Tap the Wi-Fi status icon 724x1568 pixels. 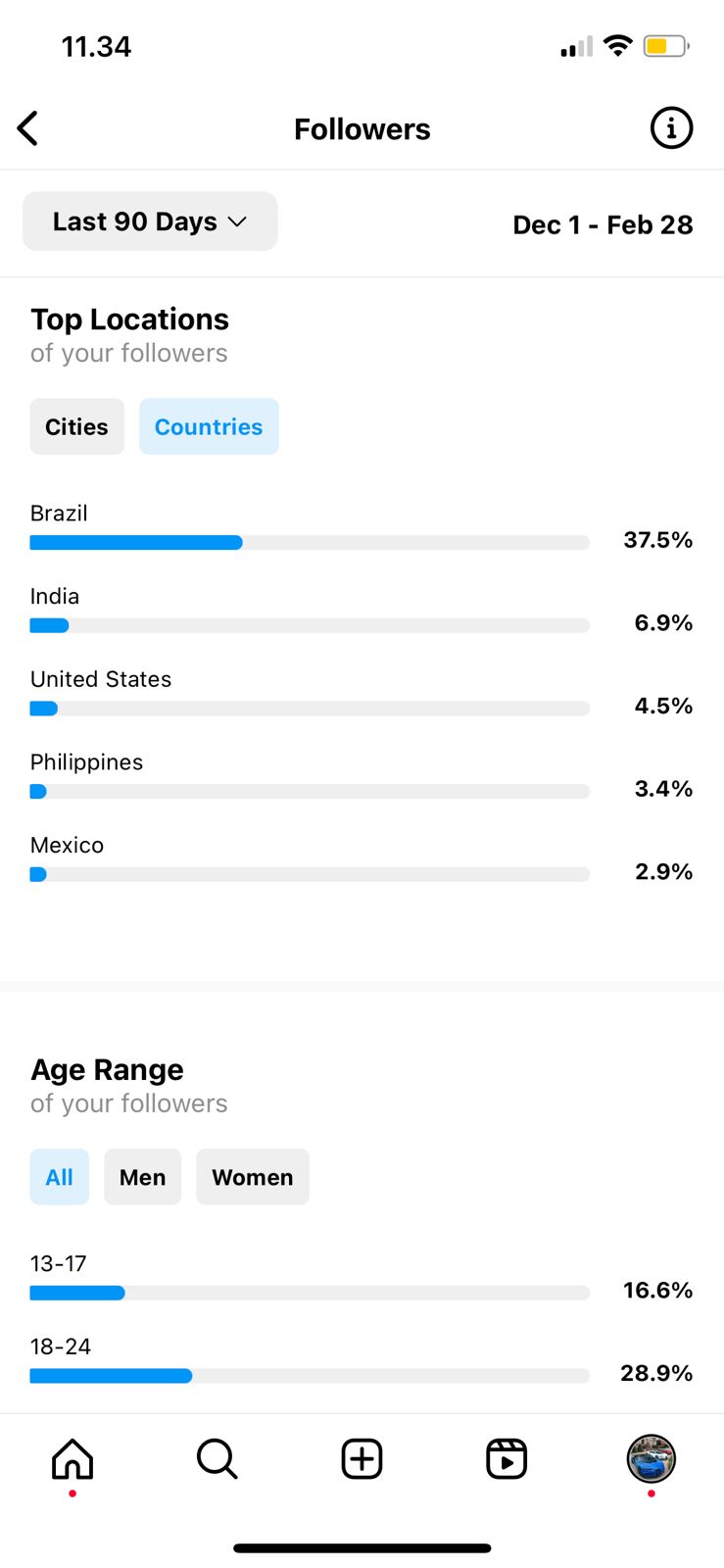coord(617,45)
